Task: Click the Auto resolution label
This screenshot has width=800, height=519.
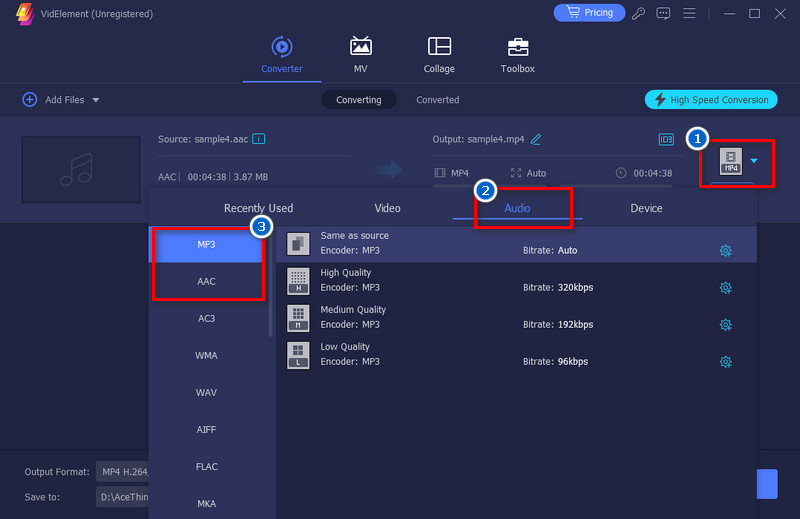Action: pos(536,174)
